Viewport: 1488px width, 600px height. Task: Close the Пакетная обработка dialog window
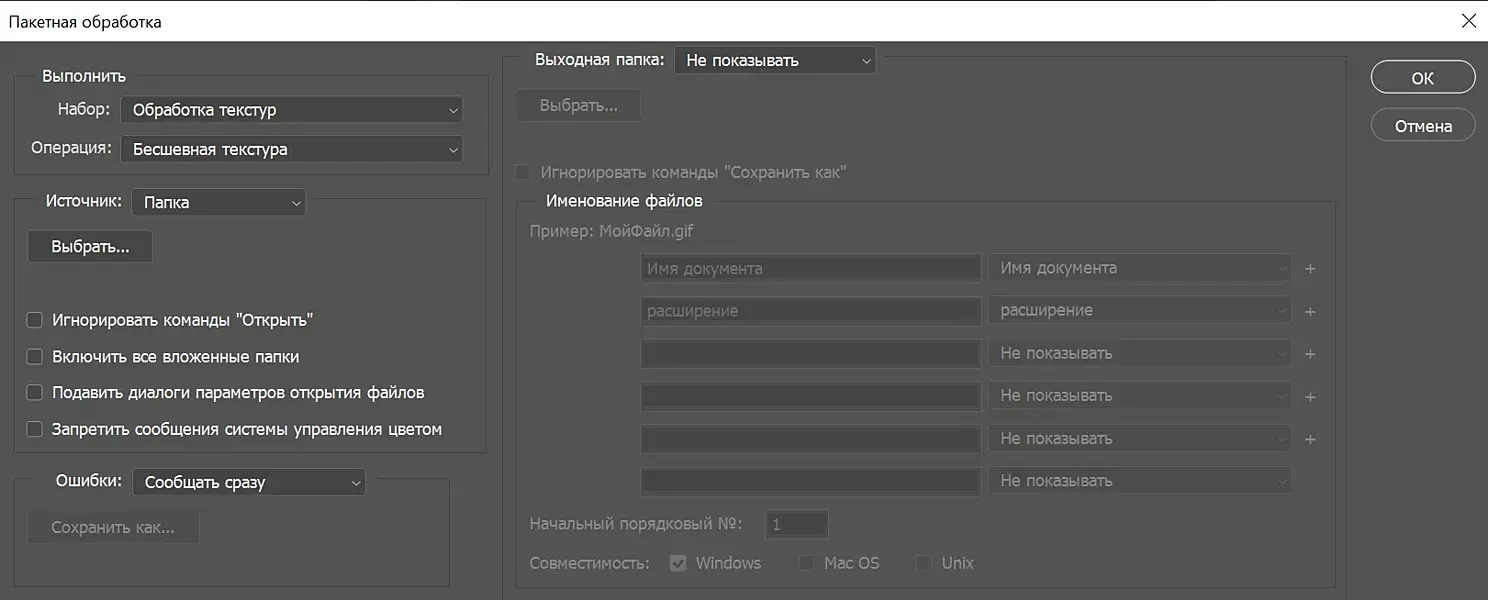click(1468, 21)
